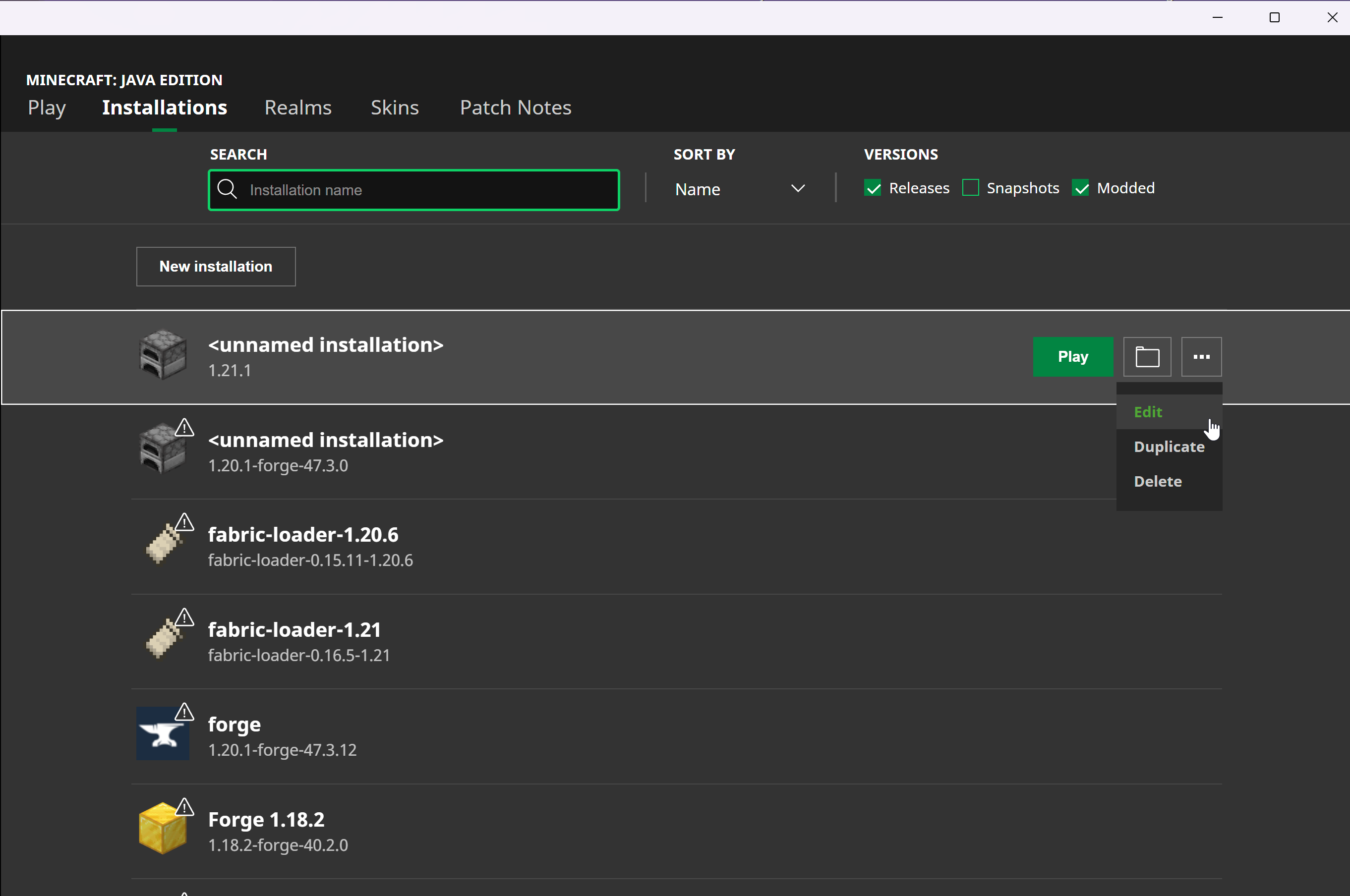The width and height of the screenshot is (1350, 896).
Task: Open the Sort By Name dropdown
Action: 740,189
